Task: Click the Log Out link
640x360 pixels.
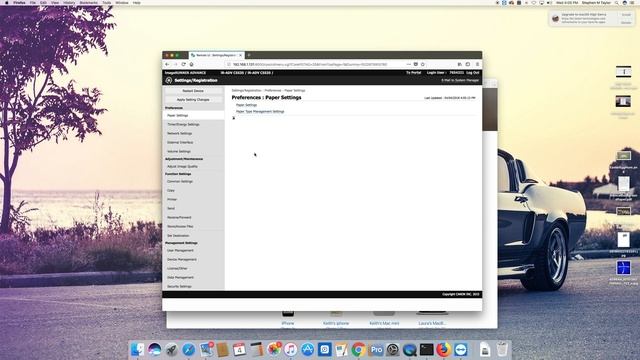Action: [473, 73]
